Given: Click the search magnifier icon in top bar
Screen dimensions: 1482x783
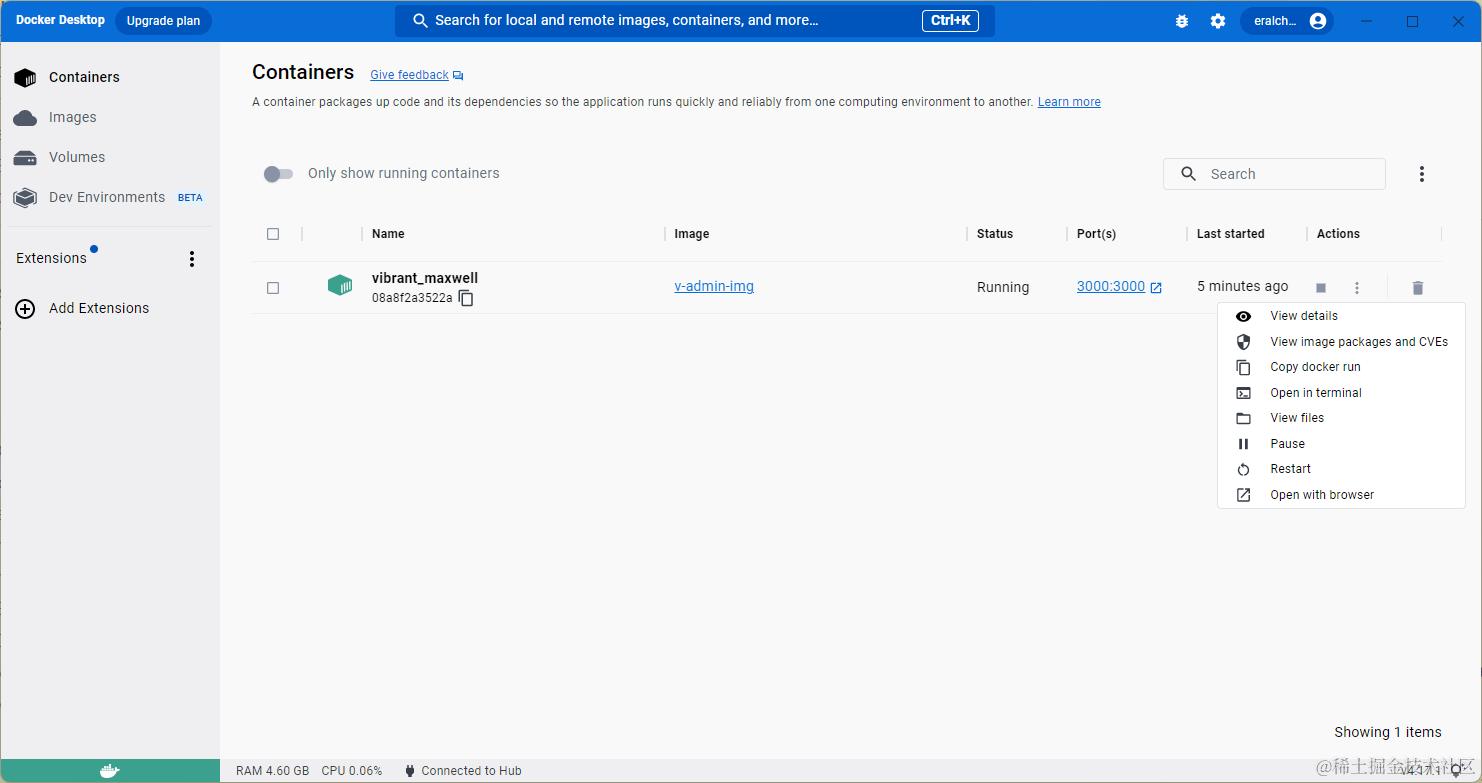Looking at the screenshot, I should 421,21.
